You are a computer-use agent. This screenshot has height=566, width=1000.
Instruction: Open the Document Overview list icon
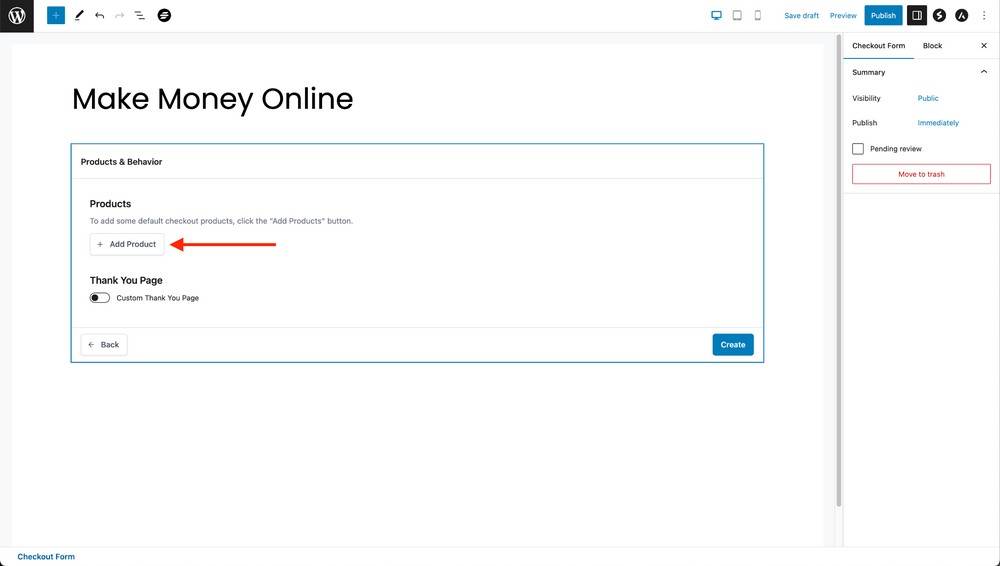[139, 16]
